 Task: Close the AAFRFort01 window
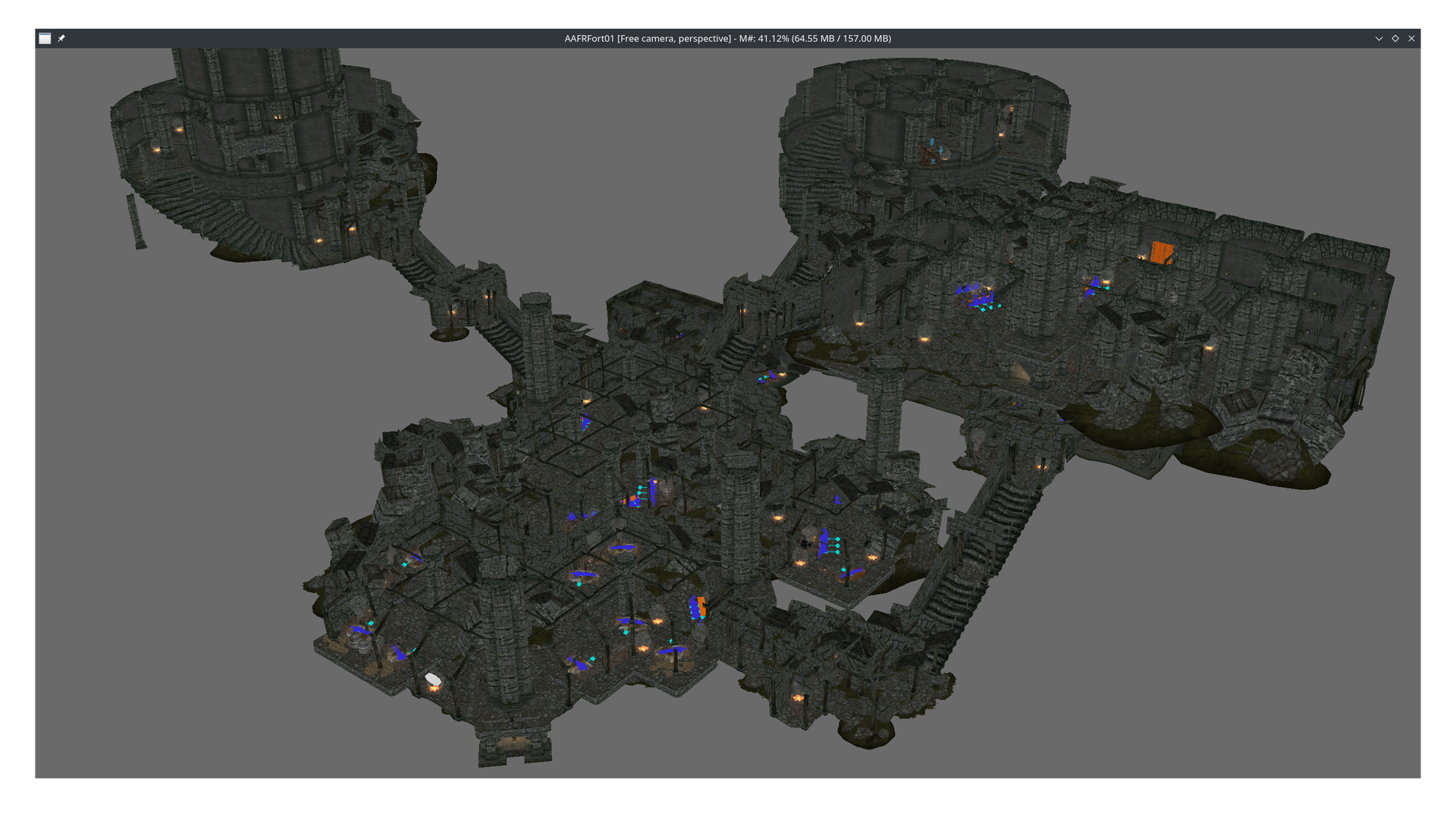pos(1411,39)
